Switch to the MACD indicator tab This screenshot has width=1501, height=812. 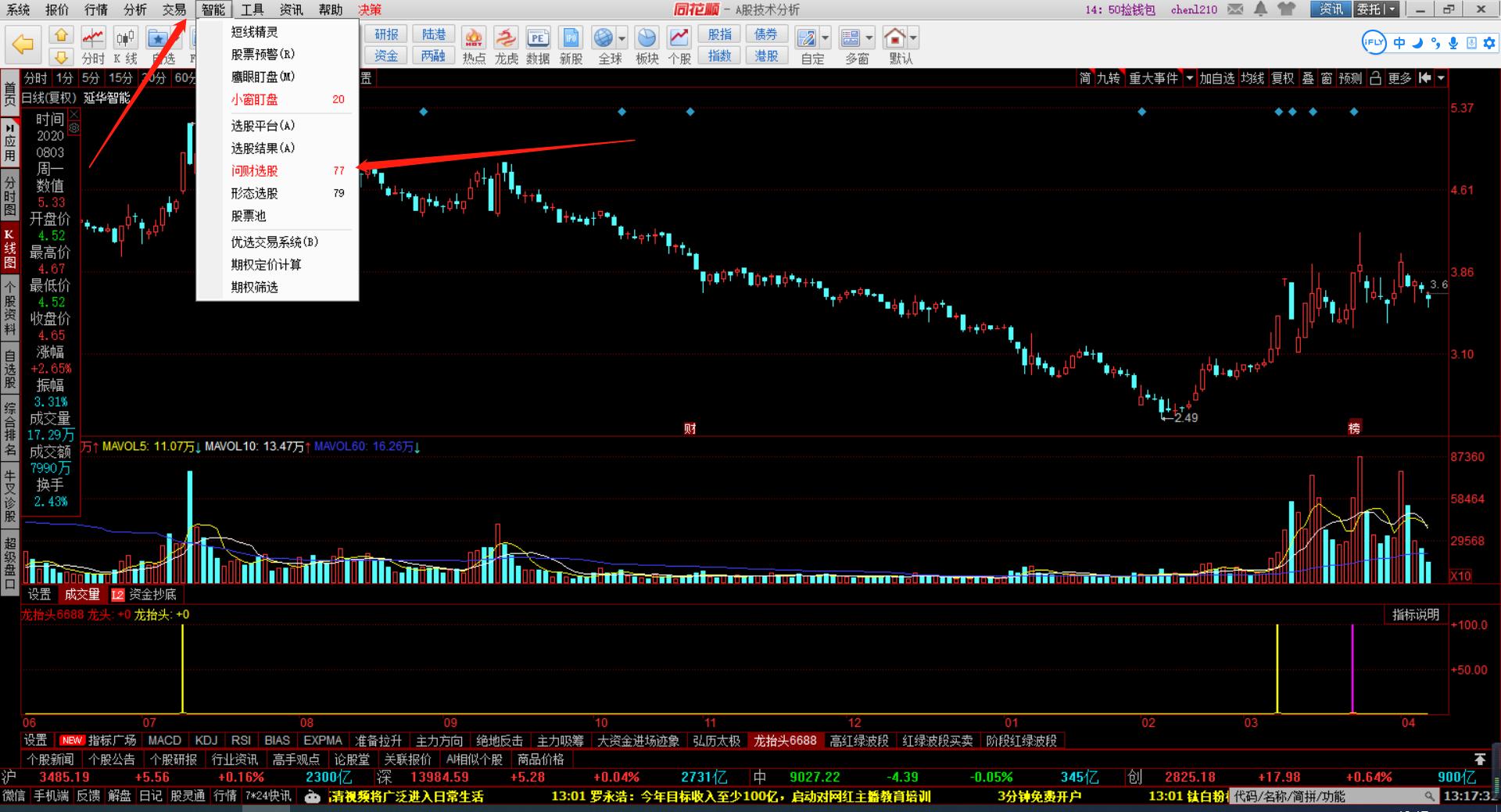[x=164, y=740]
